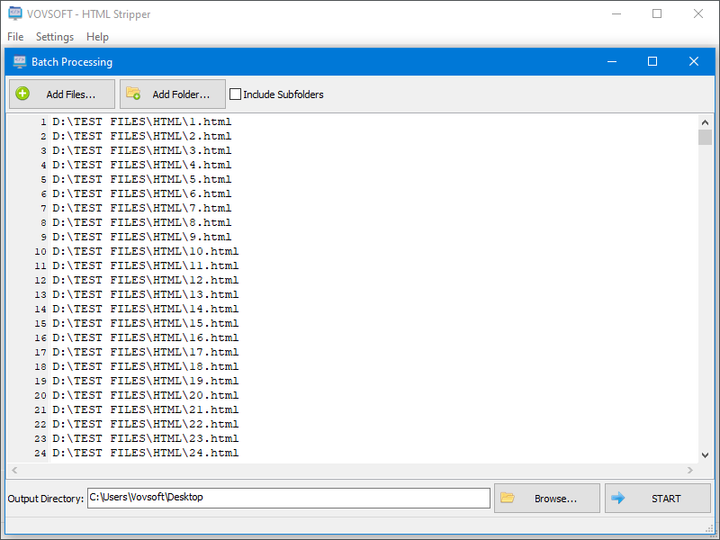Select line D:\TEST FILES\HTML\11.html
720x540 pixels.
point(146,266)
